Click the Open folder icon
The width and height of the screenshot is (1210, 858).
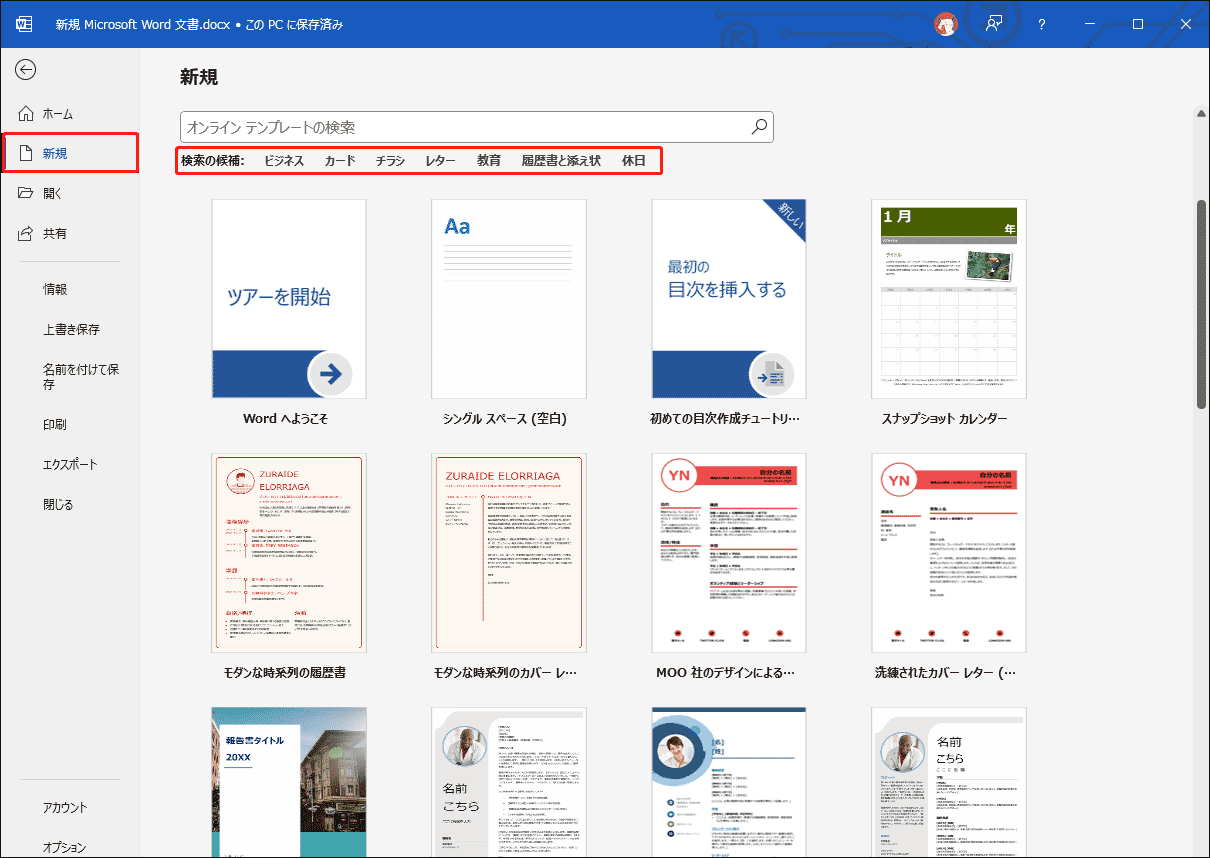click(26, 193)
